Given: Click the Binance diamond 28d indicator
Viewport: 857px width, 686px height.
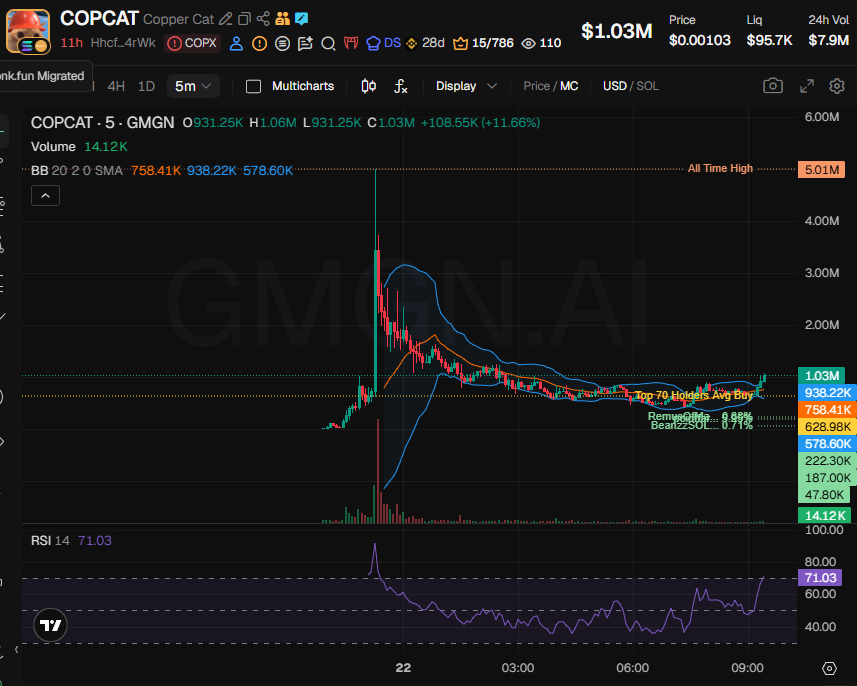Looking at the screenshot, I should tap(425, 43).
